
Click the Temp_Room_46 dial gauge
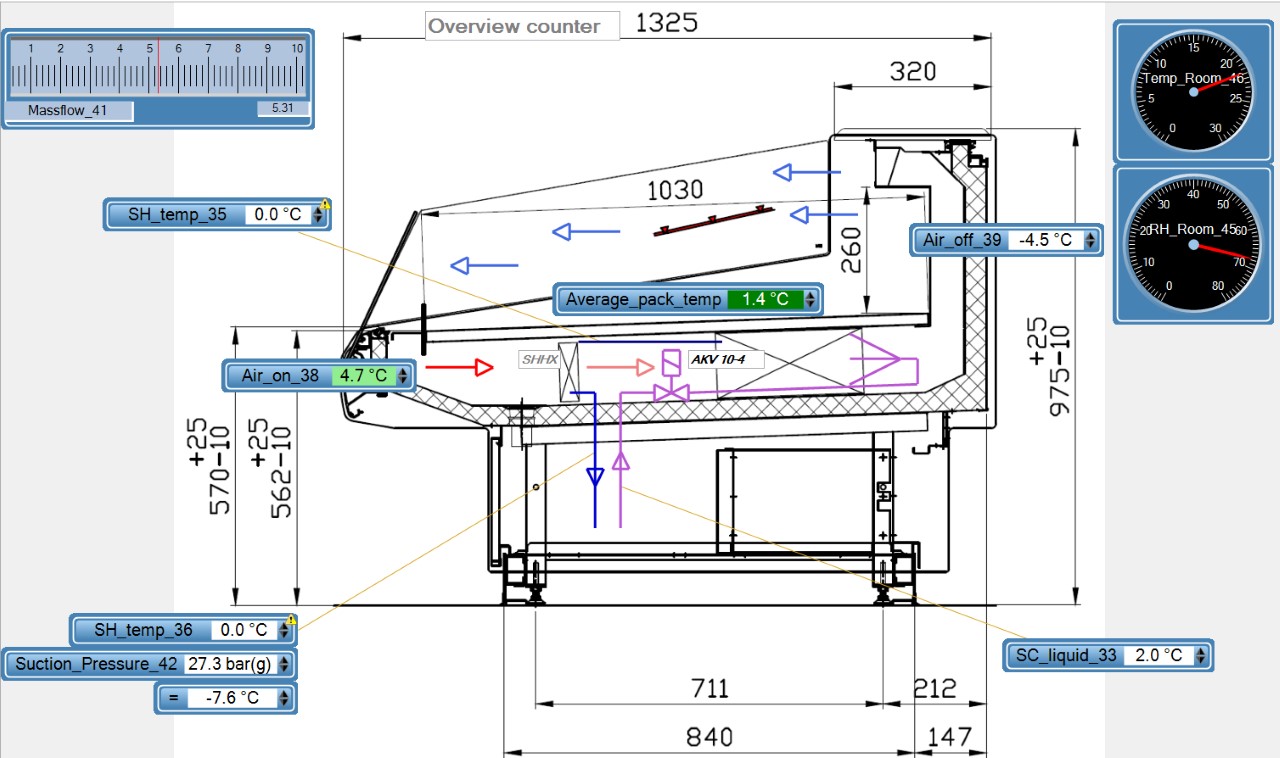[x=1193, y=91]
